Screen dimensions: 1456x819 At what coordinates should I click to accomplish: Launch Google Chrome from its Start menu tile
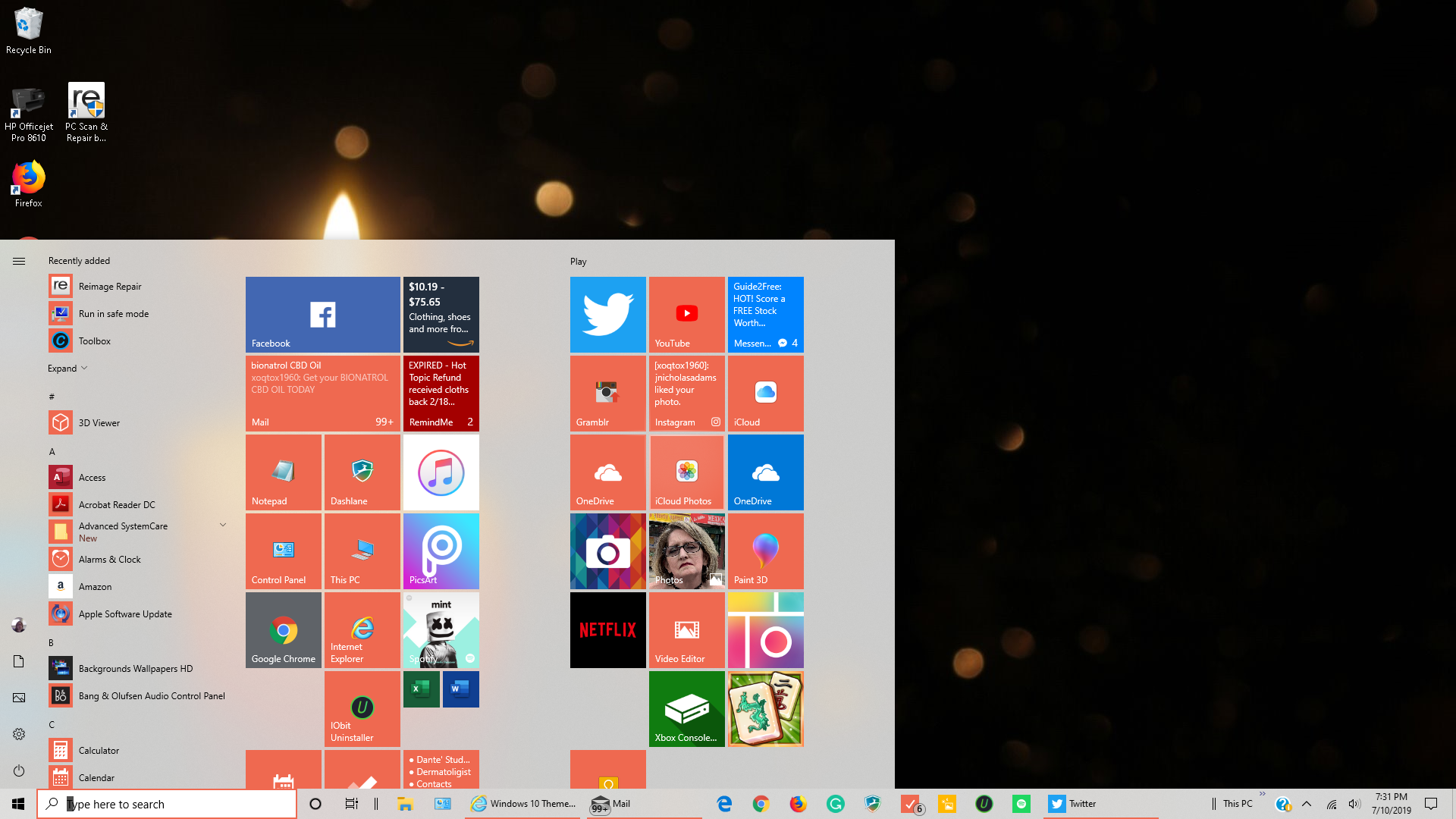[283, 629]
